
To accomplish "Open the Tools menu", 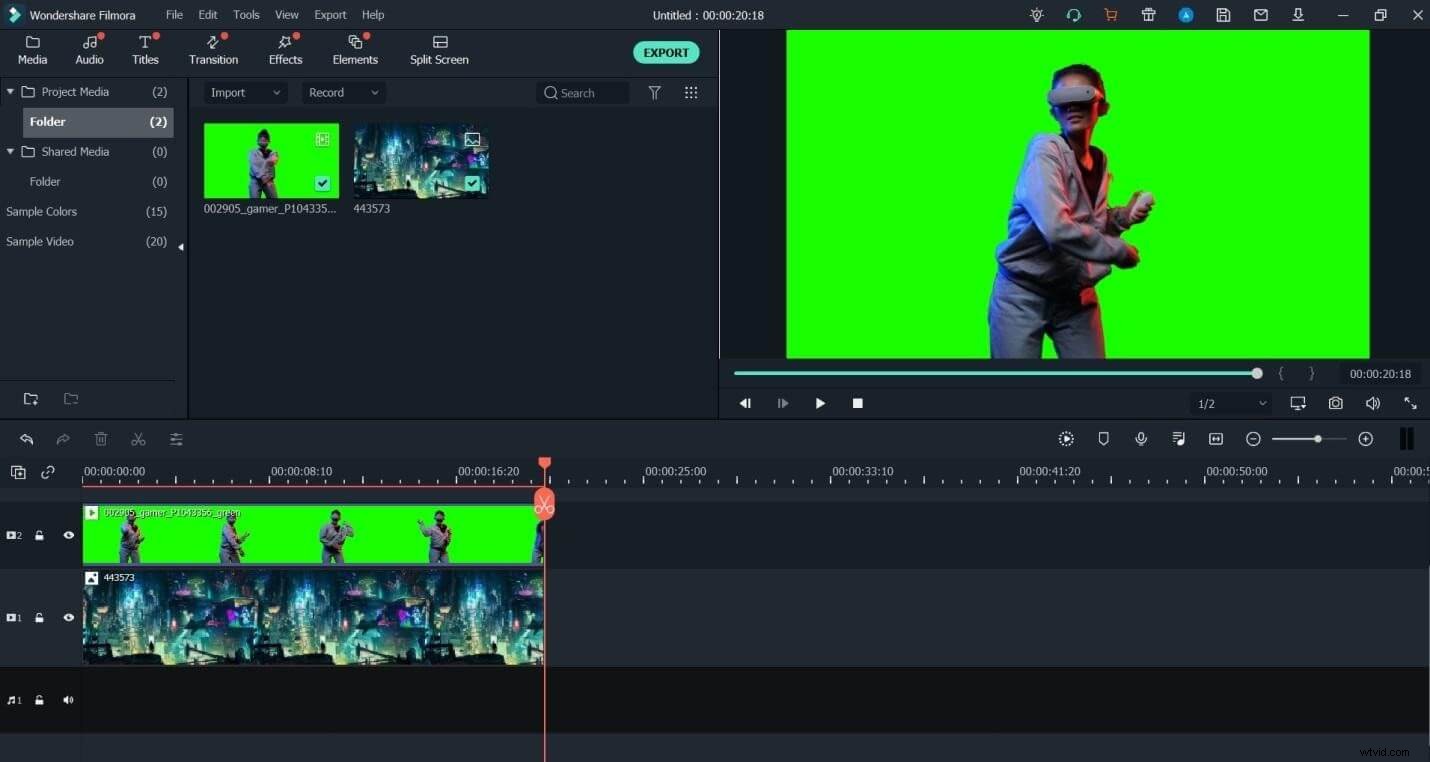I will [x=246, y=14].
